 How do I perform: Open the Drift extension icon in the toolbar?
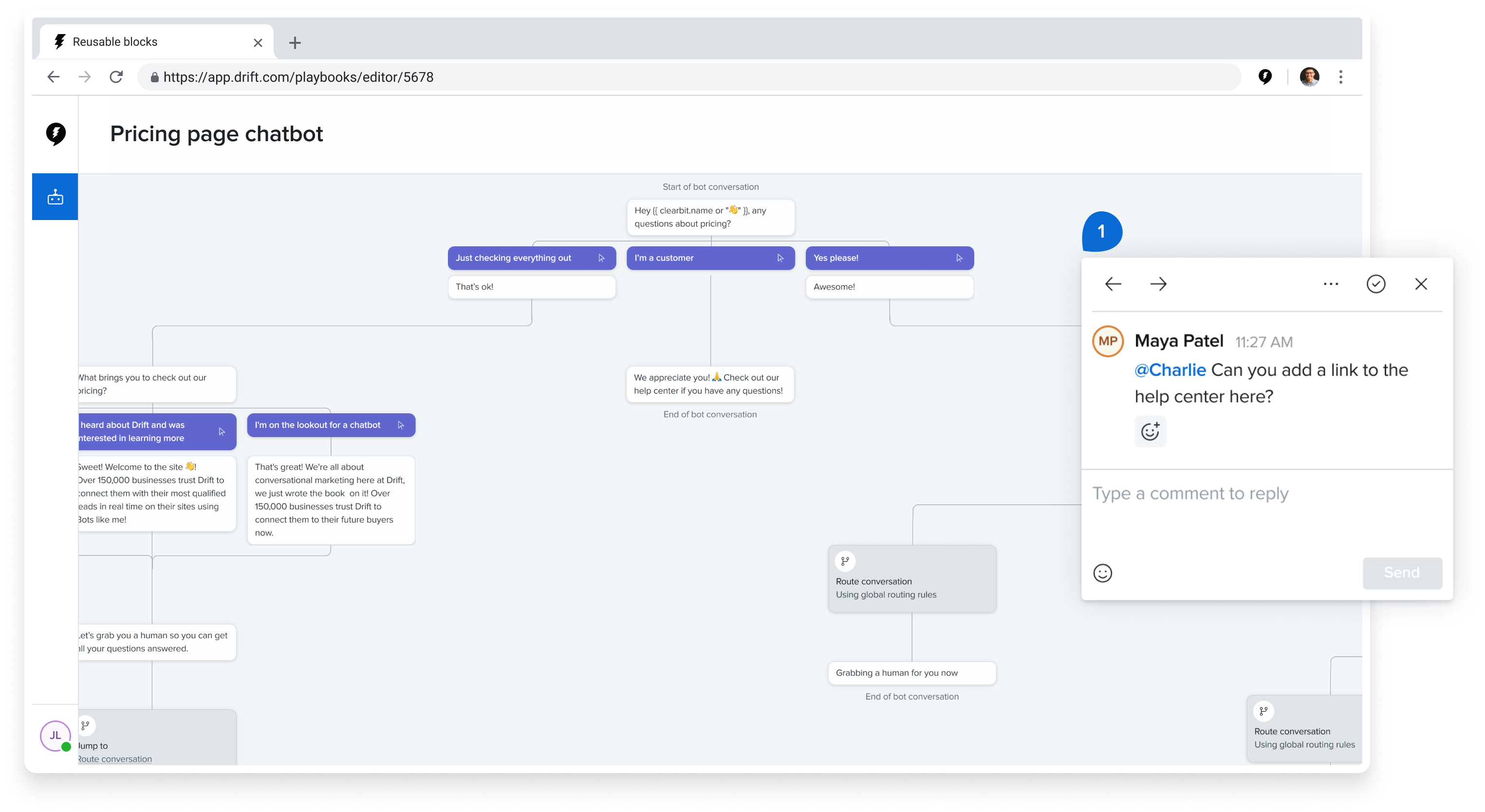[x=1265, y=76]
